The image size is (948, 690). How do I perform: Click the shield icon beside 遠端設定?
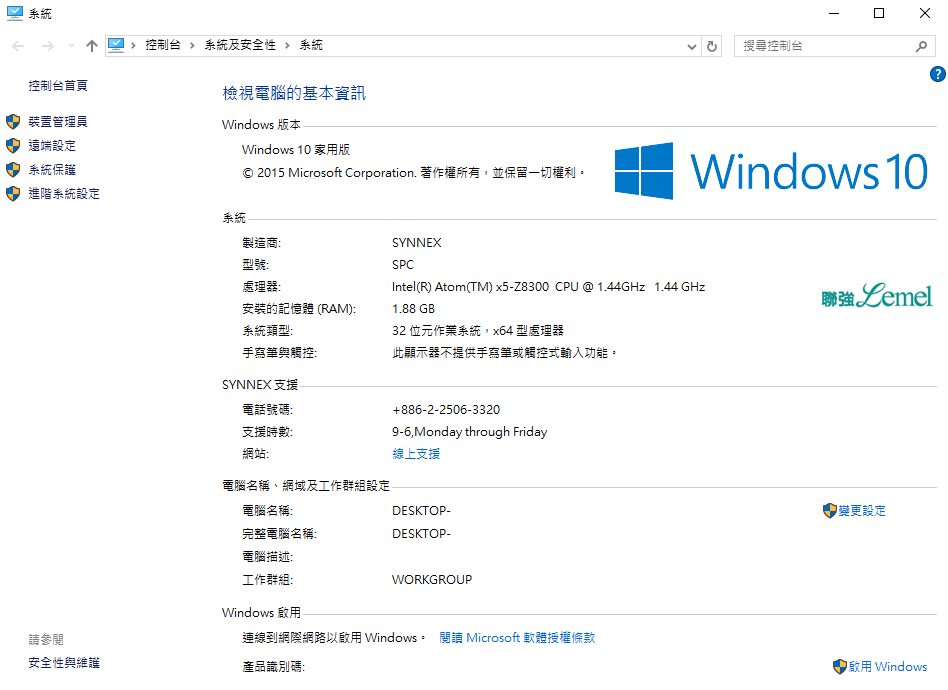[x=13, y=146]
